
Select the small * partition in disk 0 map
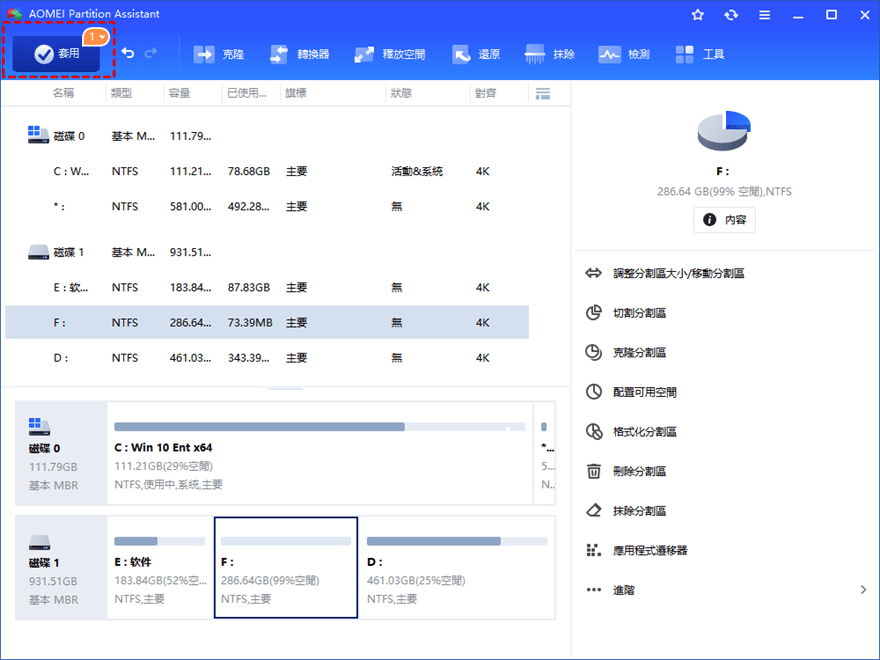coord(545,453)
